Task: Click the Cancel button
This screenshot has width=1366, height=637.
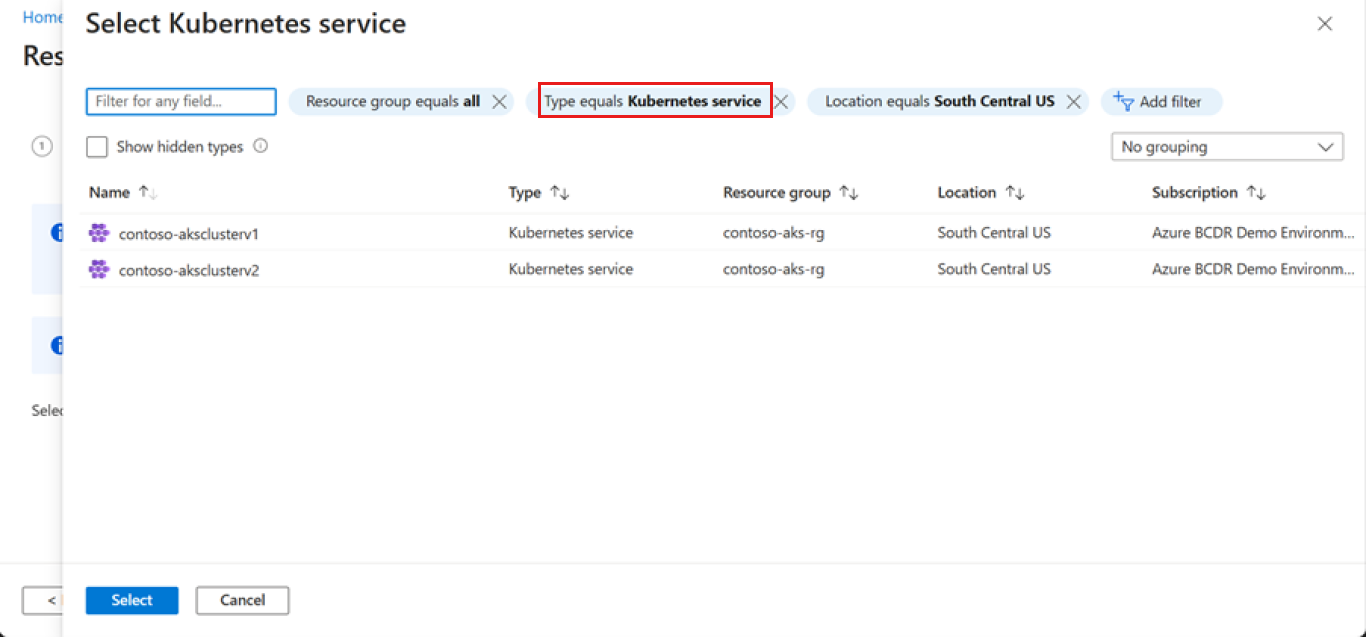Action: point(242,600)
